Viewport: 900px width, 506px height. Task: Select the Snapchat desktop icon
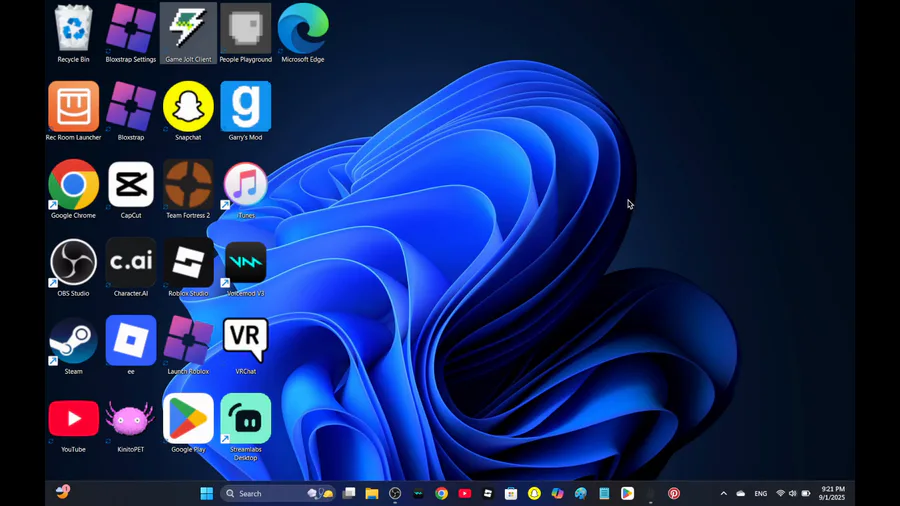point(188,111)
